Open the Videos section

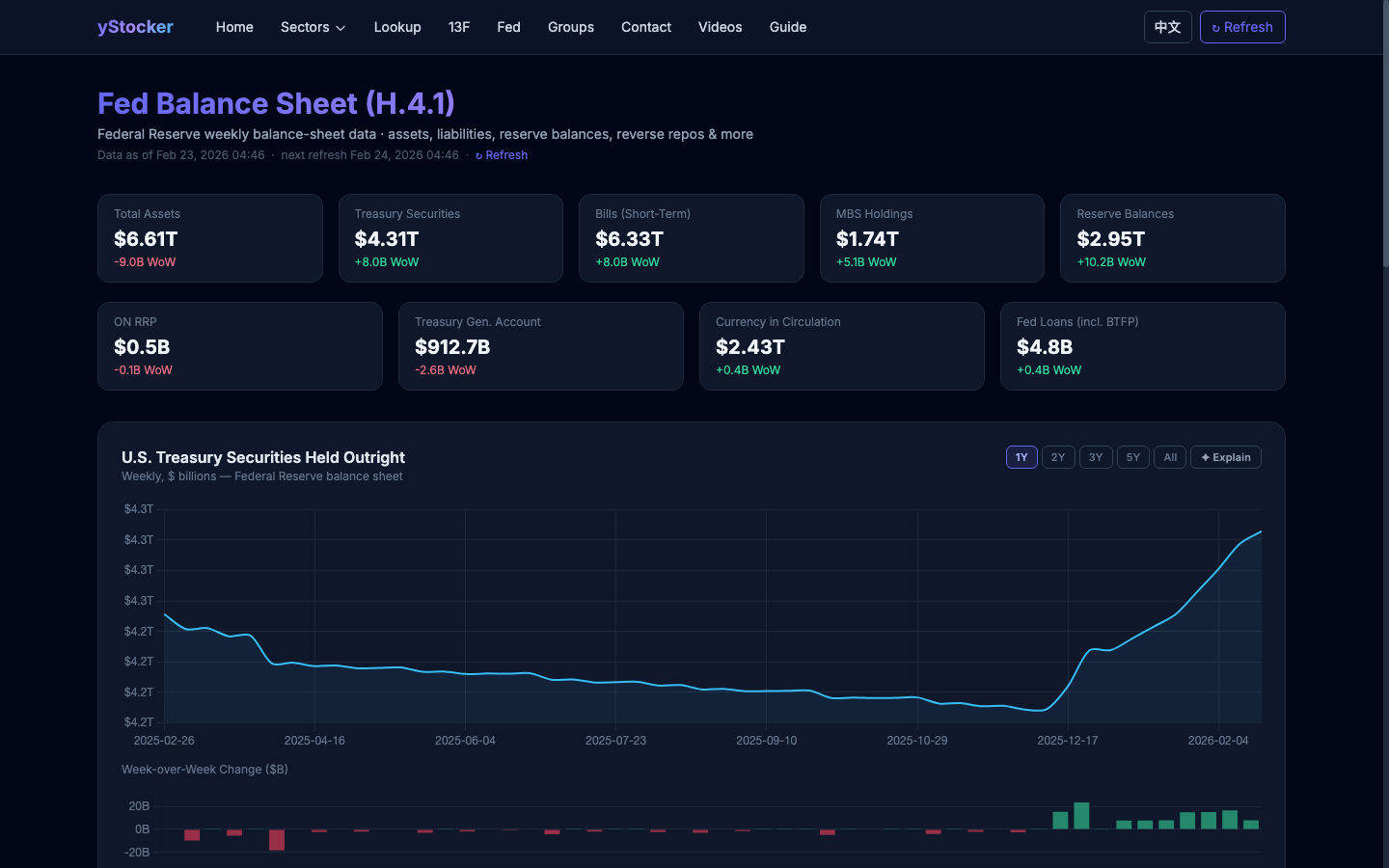[x=720, y=27]
